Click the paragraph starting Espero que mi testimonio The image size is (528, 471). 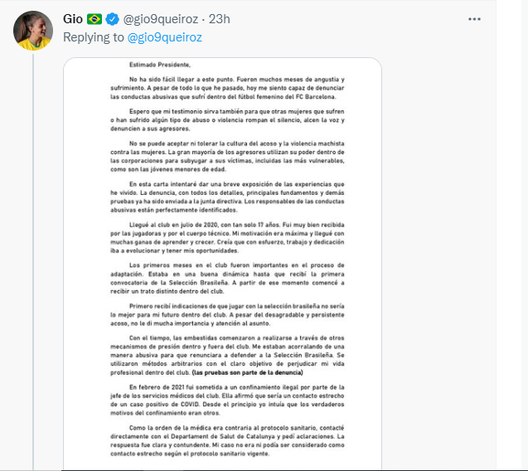227,120
